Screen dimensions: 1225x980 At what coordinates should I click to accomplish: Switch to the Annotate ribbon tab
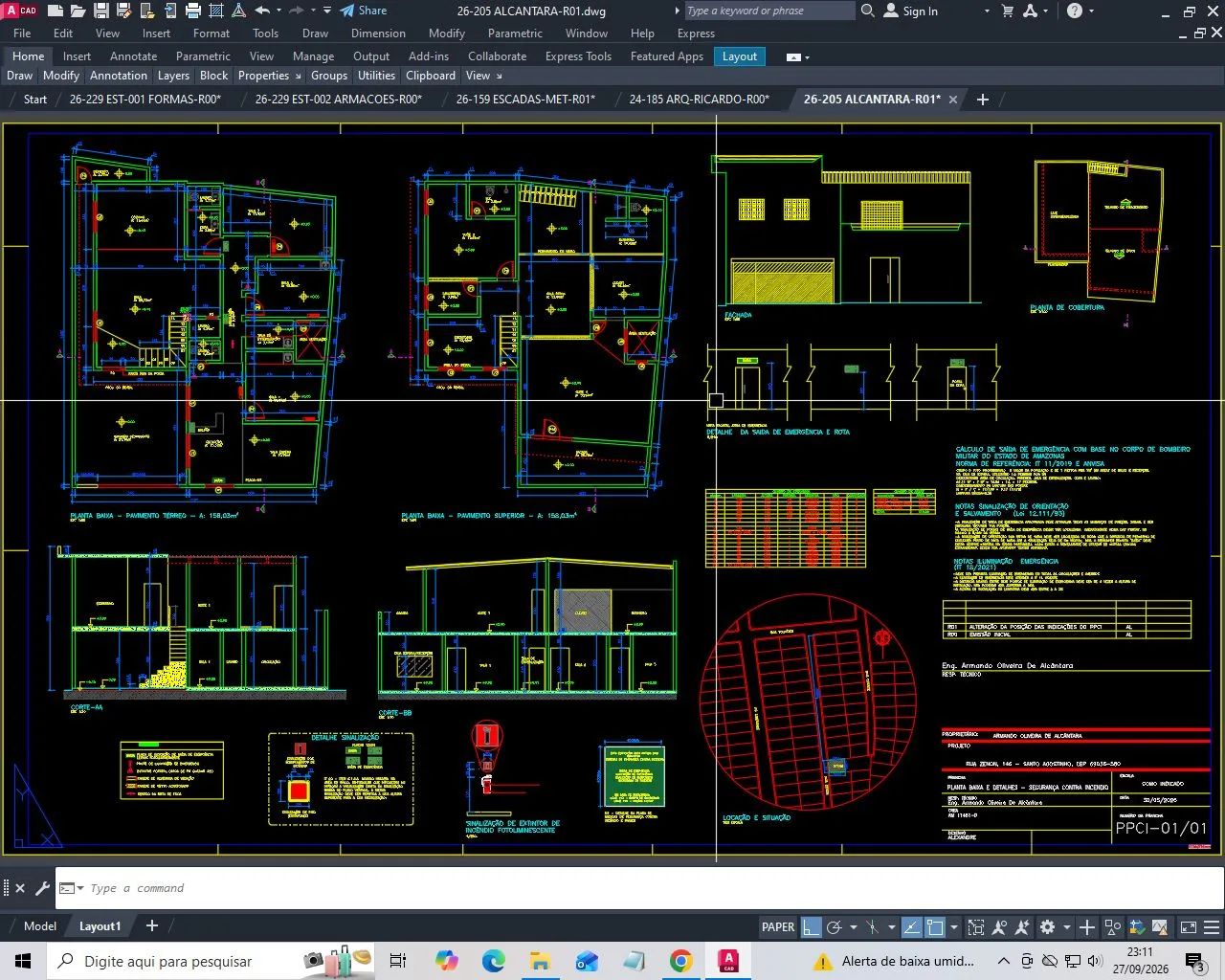(x=133, y=56)
